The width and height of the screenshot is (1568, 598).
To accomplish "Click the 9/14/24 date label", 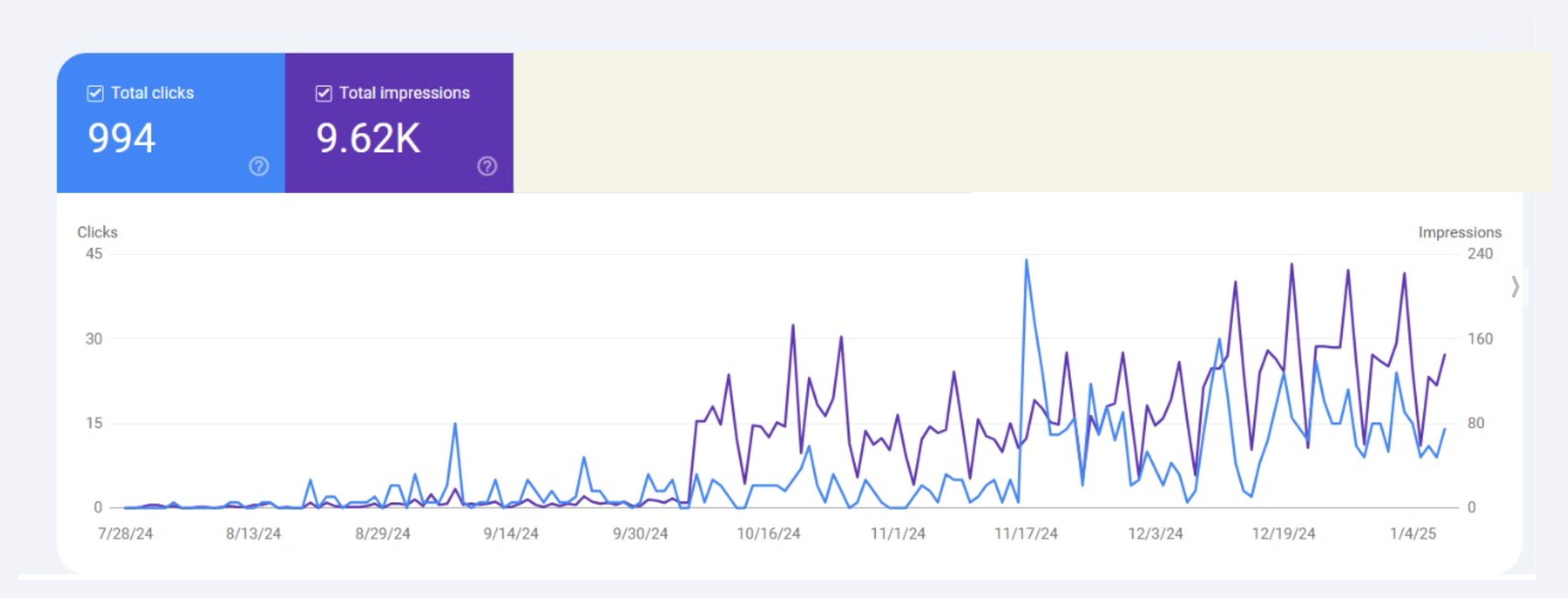I will tap(511, 534).
